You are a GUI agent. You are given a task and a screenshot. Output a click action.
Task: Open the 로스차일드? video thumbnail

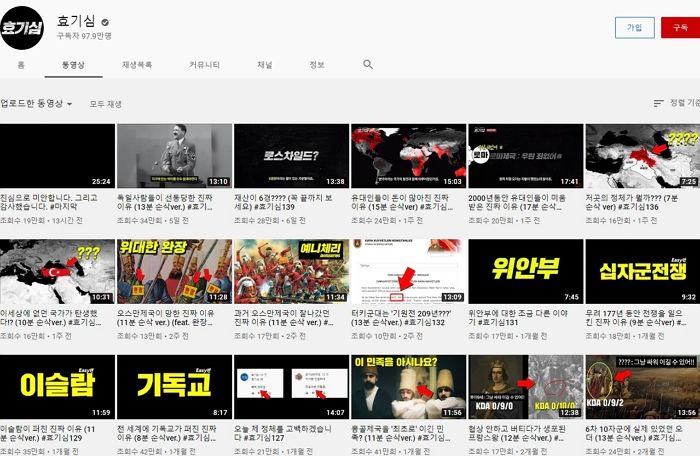pos(291,156)
